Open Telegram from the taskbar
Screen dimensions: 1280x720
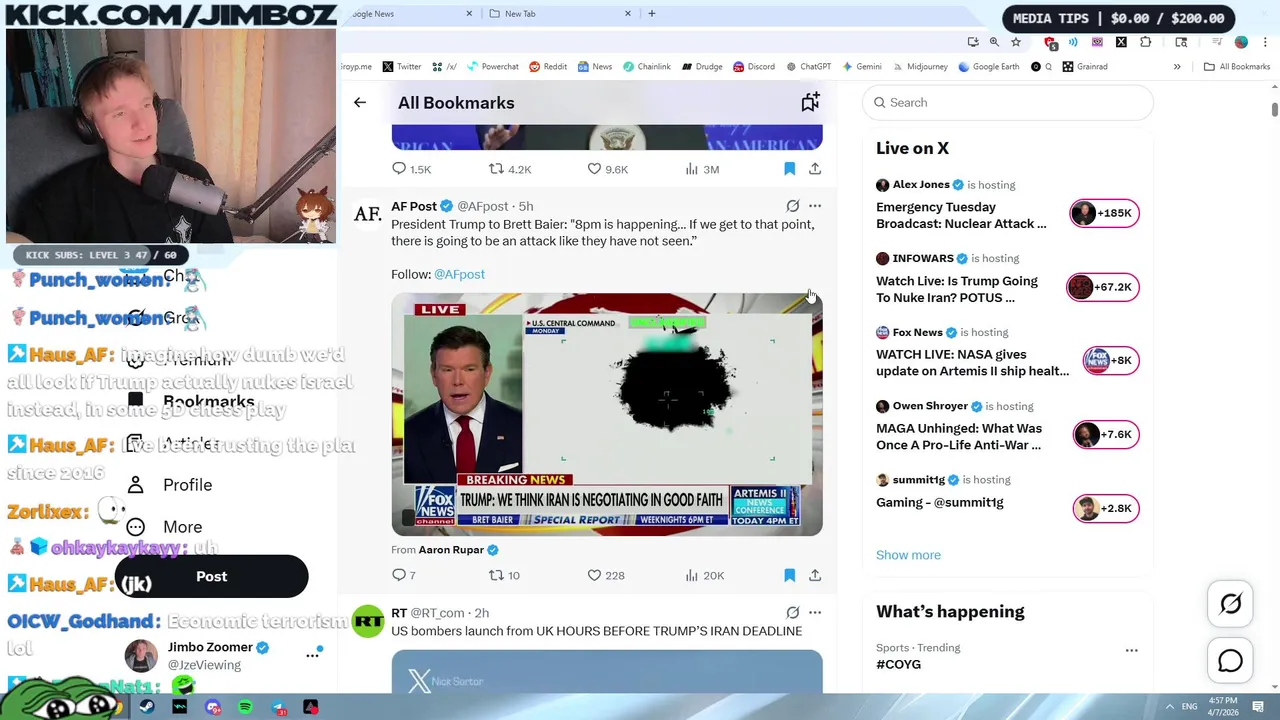pyautogui.click(x=278, y=707)
